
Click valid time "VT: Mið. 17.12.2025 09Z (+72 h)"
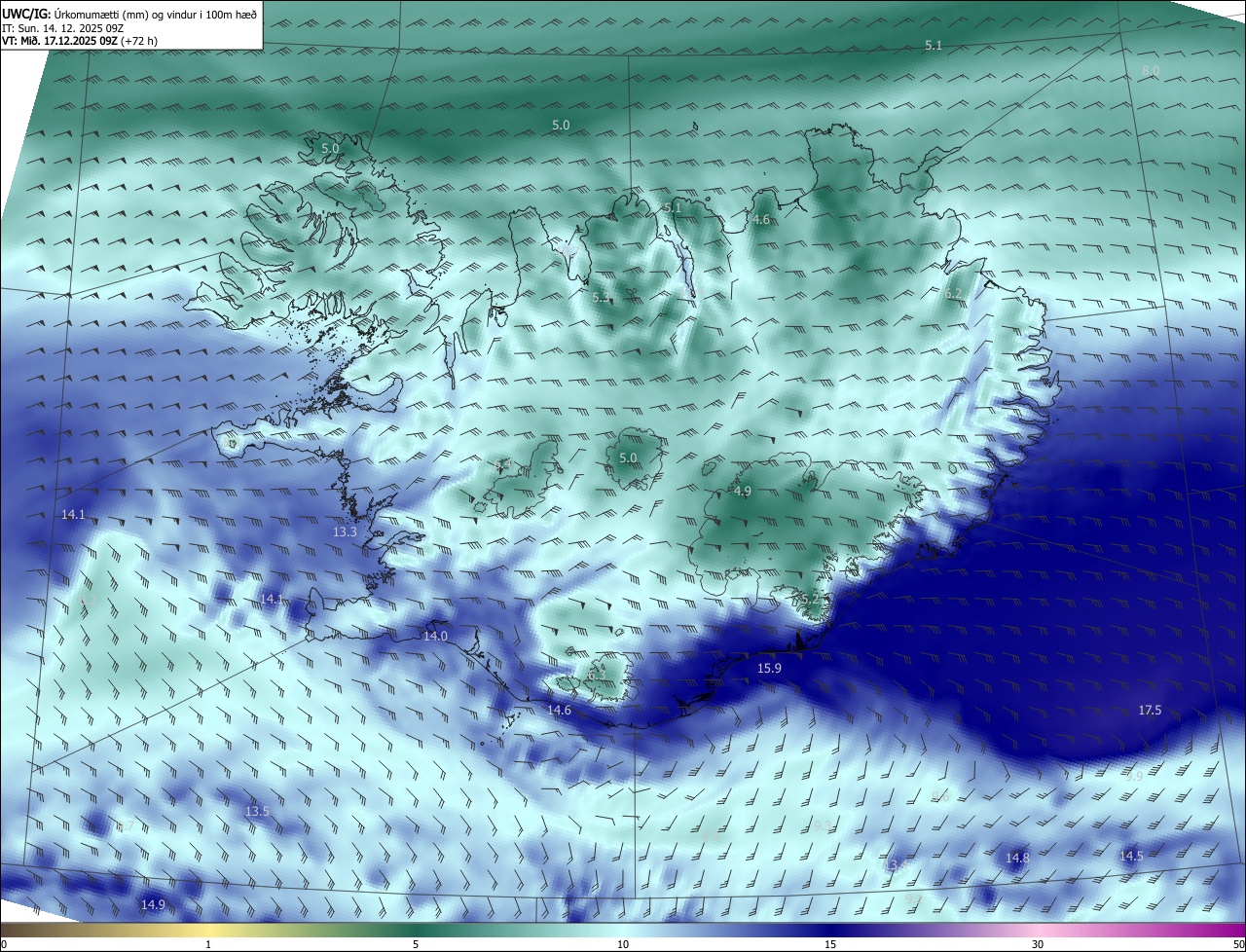pyautogui.click(x=80, y=41)
